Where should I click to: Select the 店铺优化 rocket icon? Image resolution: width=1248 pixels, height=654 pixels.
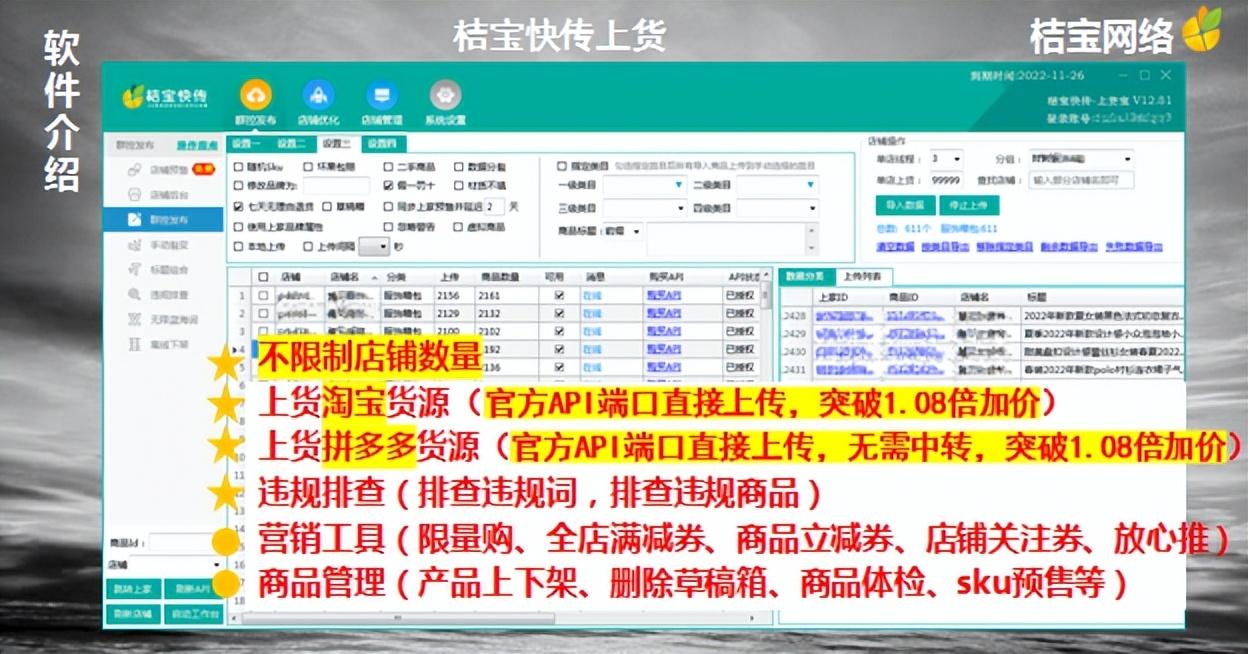(318, 102)
